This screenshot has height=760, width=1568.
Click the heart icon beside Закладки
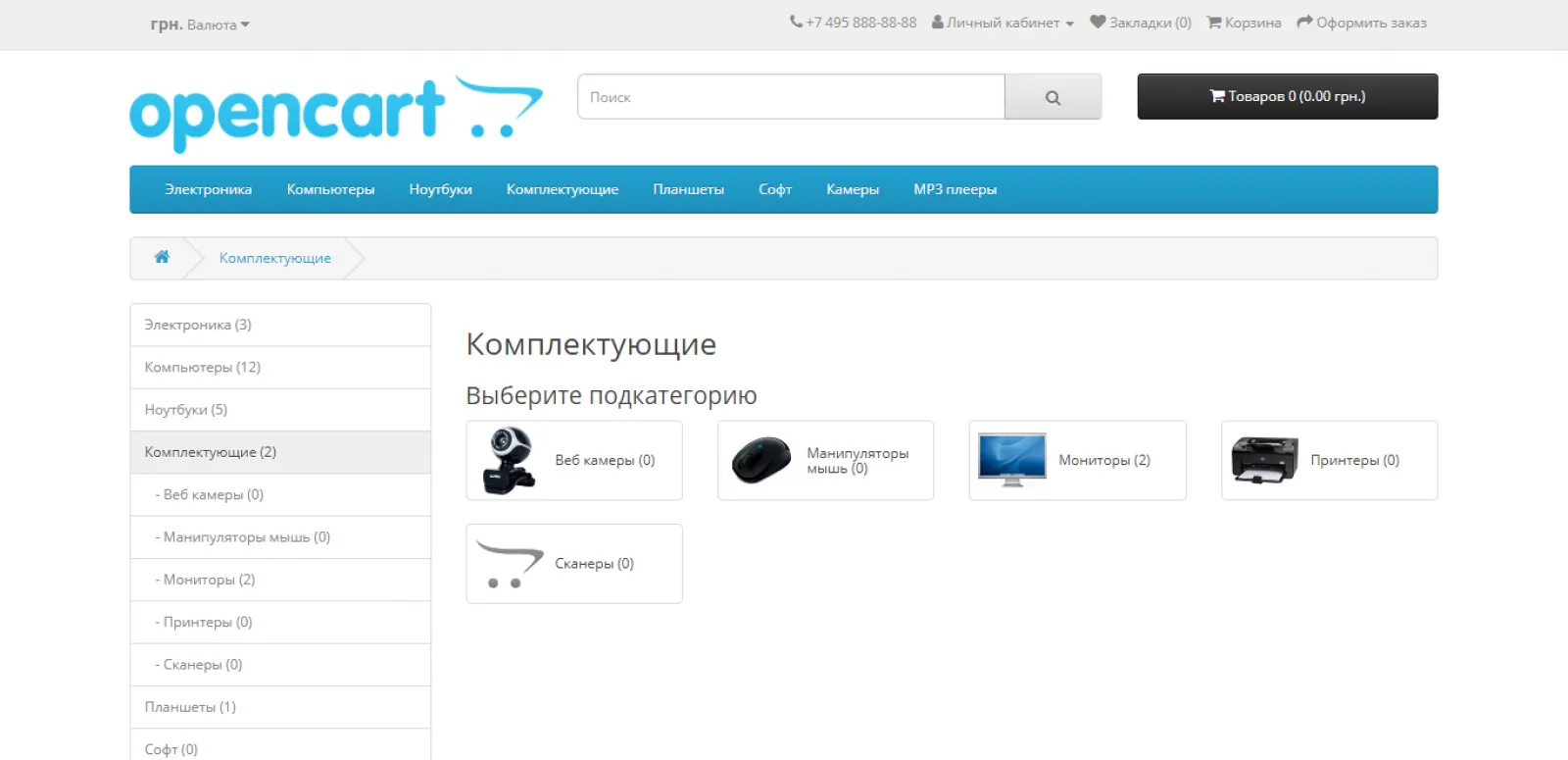1098,22
